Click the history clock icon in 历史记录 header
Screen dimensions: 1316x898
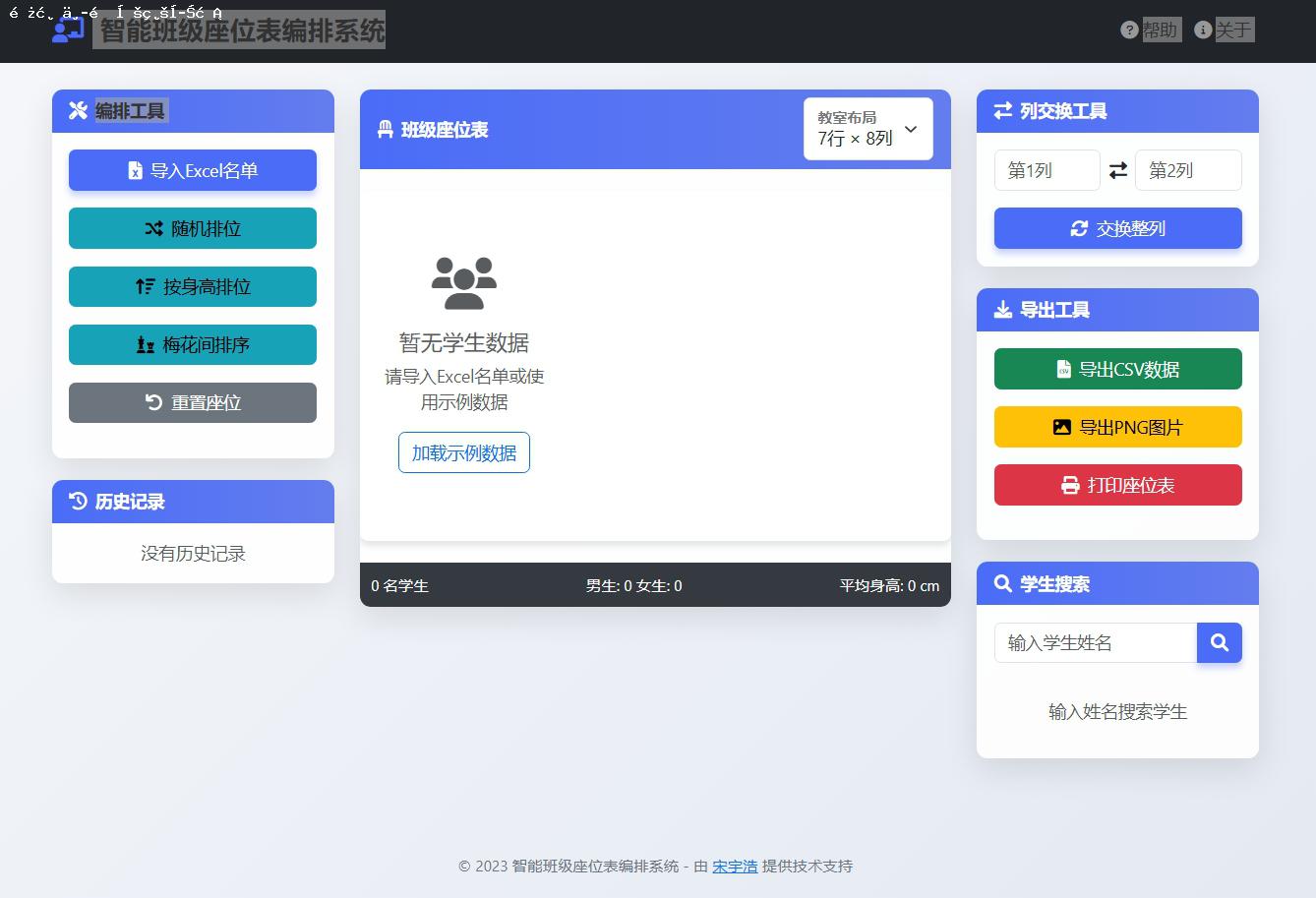pyautogui.click(x=79, y=502)
